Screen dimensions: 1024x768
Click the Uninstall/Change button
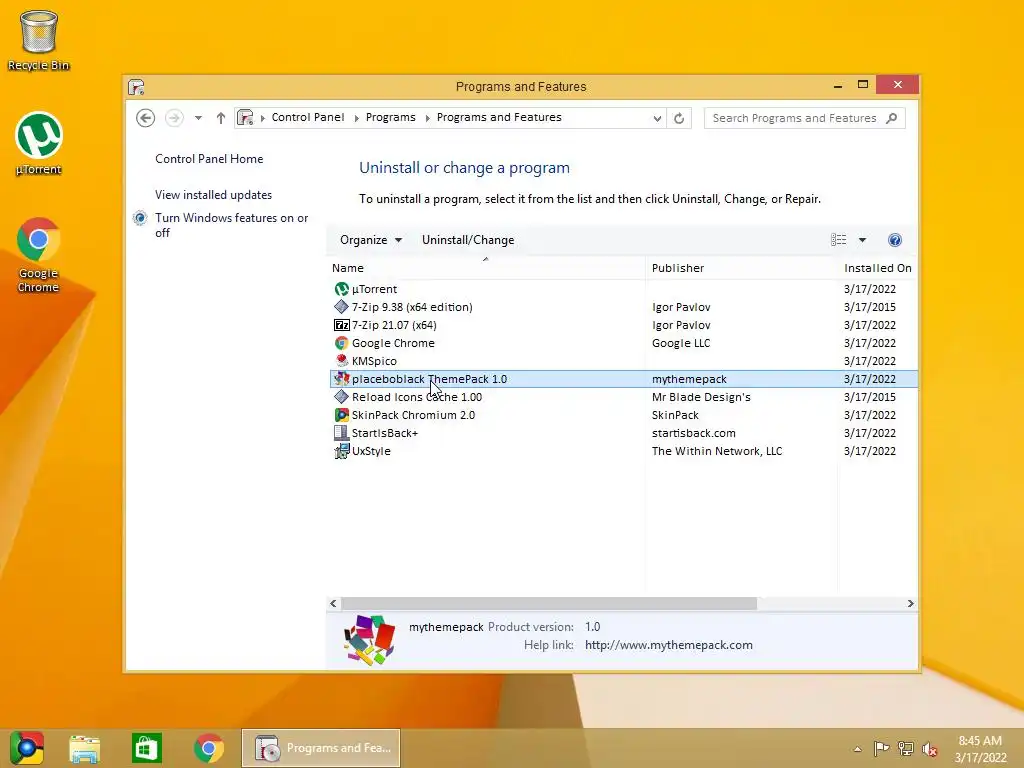click(x=468, y=240)
